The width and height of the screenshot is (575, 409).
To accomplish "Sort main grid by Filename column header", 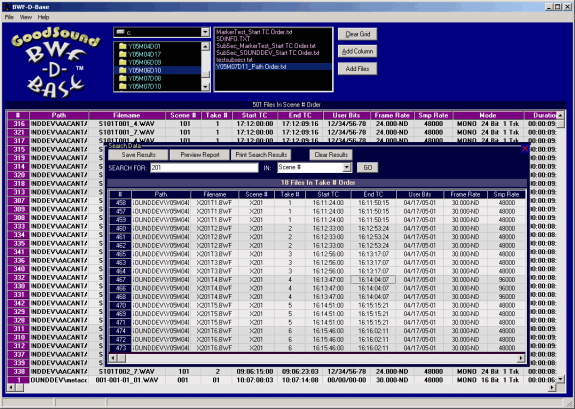I will 127,115.
